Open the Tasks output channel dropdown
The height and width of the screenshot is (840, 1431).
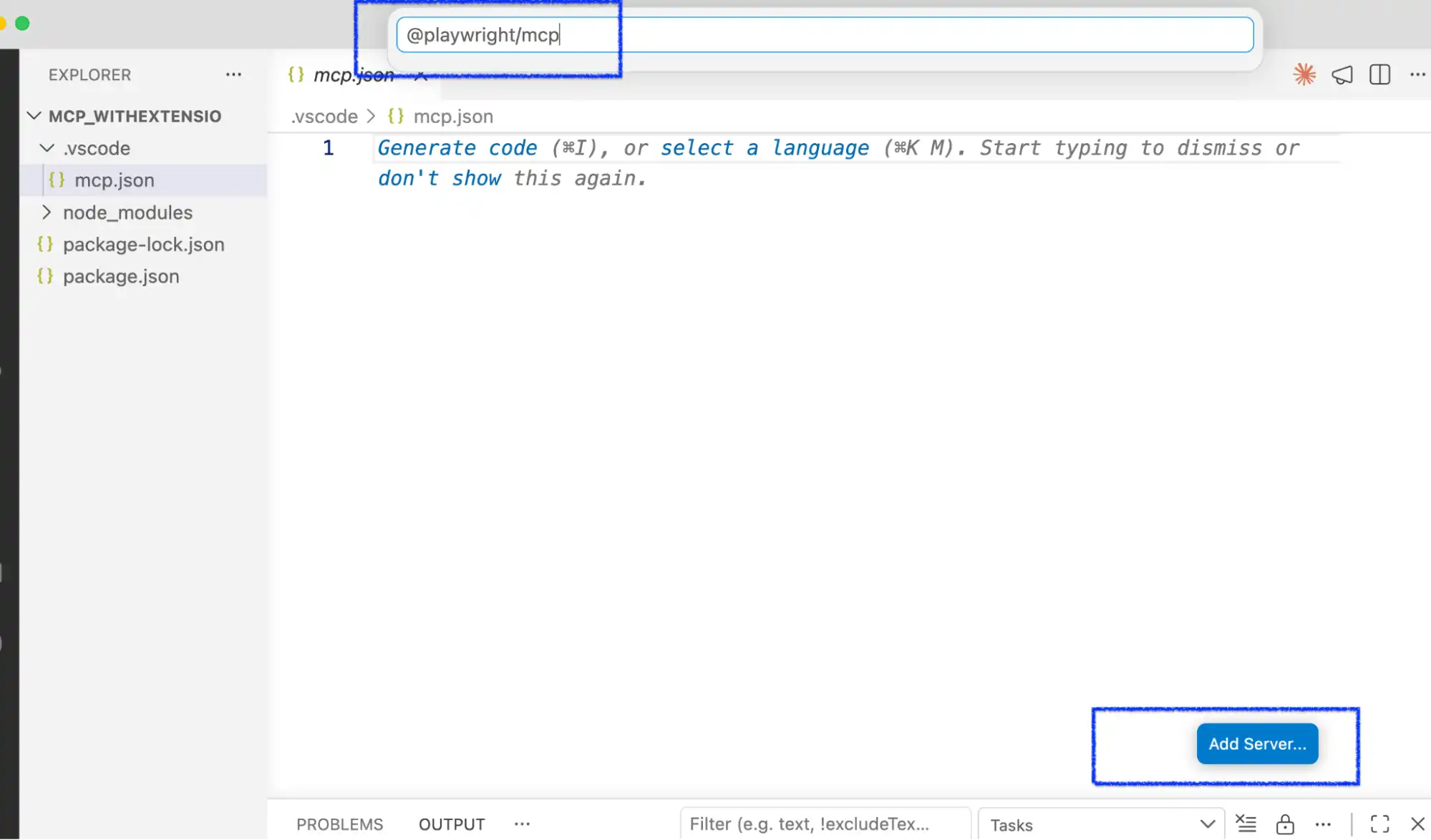pos(1101,824)
